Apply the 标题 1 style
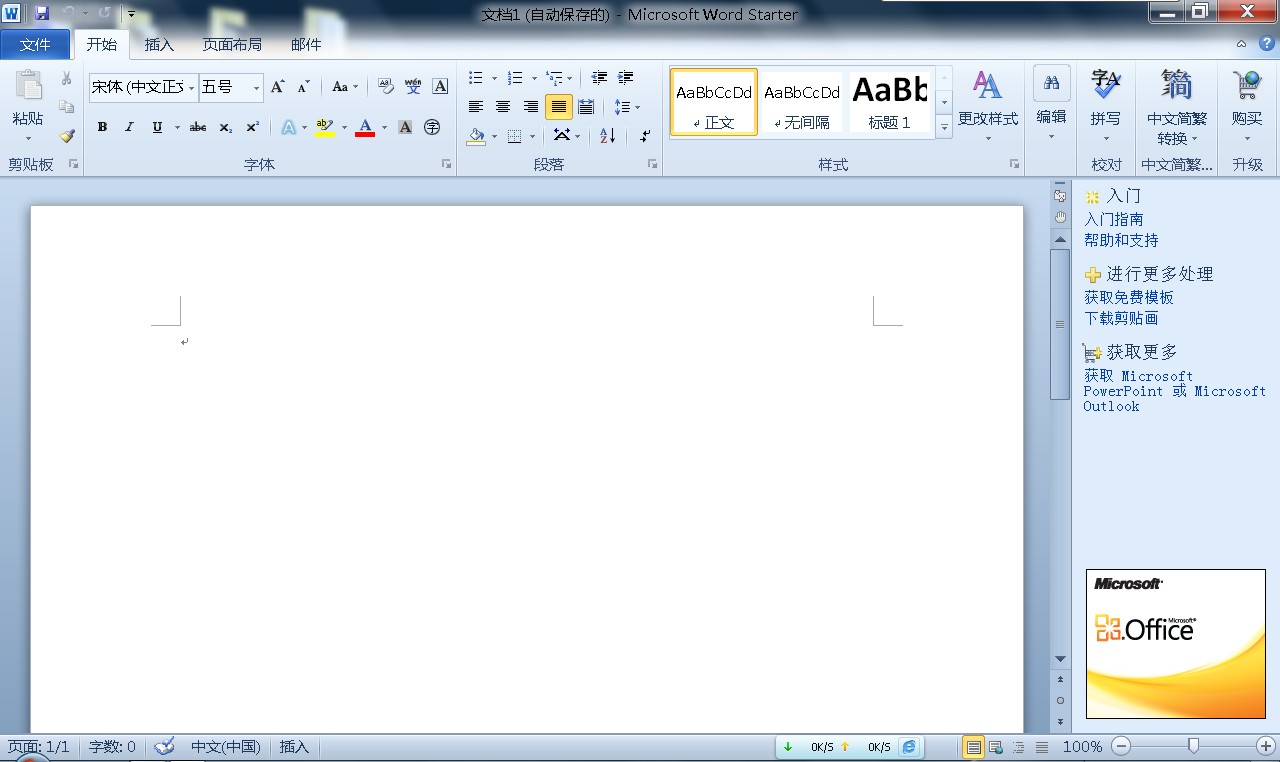 tap(889, 101)
